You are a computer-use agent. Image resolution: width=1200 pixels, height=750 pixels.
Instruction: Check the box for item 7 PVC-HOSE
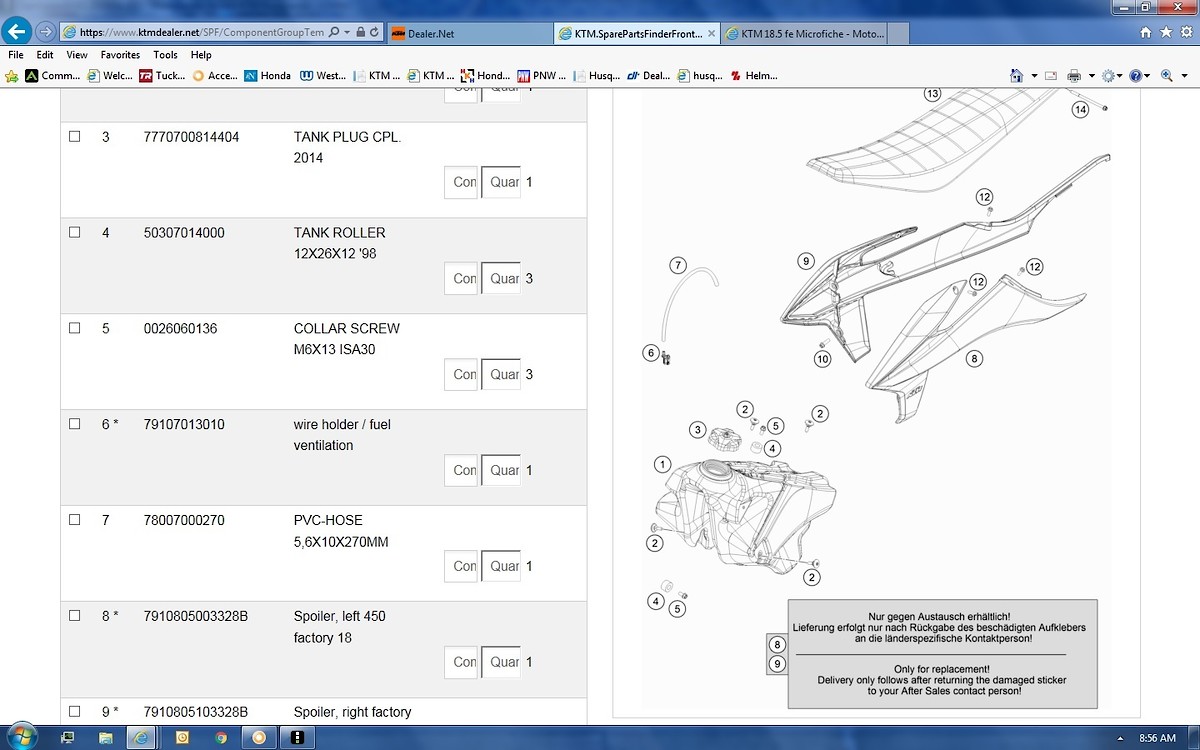pos(74,520)
